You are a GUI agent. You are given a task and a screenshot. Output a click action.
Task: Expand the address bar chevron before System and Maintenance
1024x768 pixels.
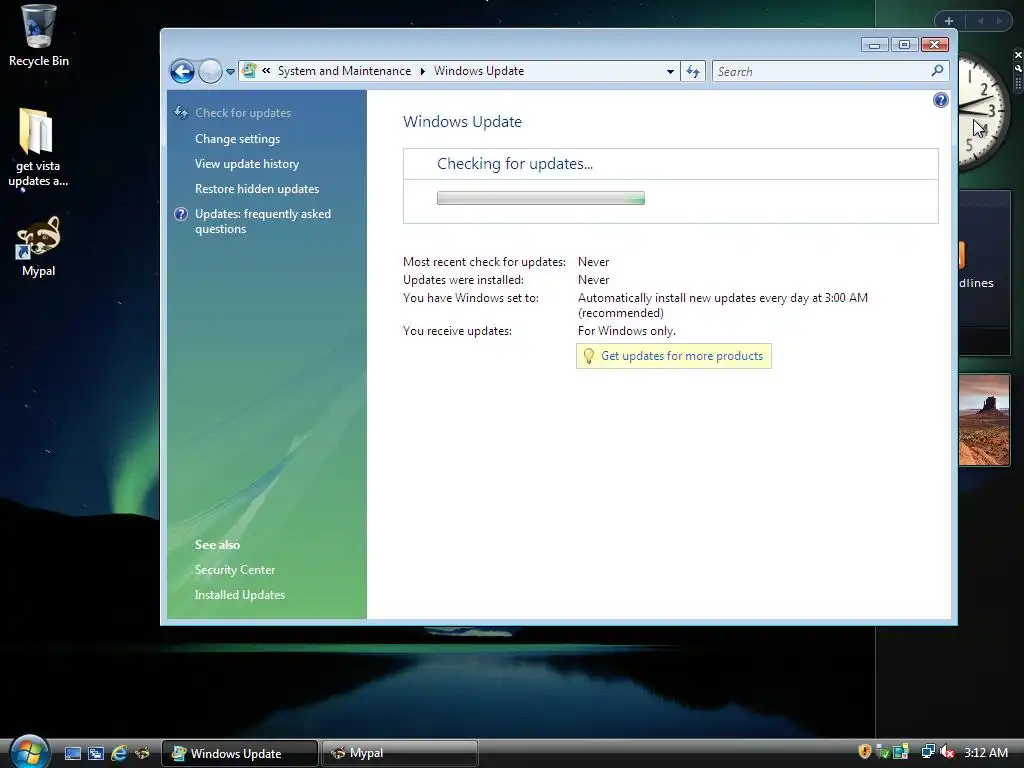[x=266, y=71]
